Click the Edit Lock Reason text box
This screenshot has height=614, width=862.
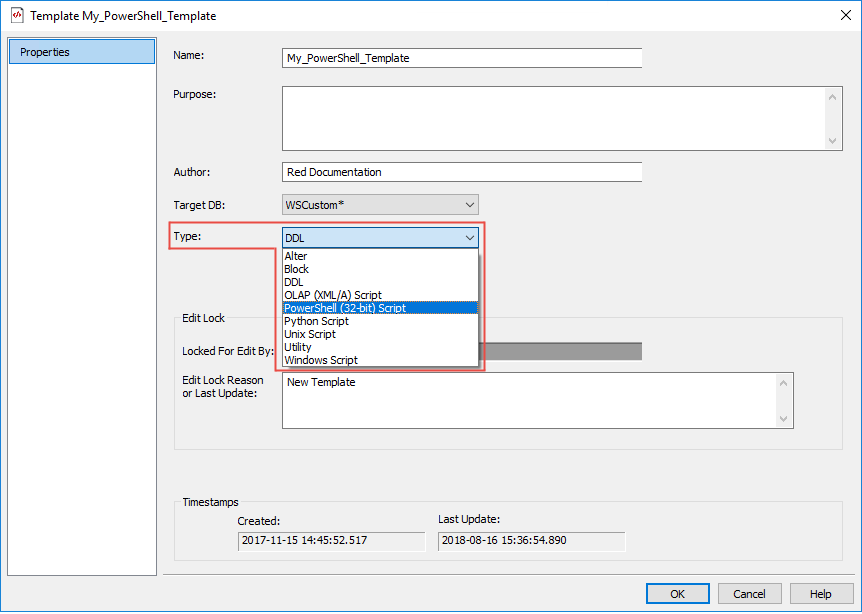pos(530,400)
